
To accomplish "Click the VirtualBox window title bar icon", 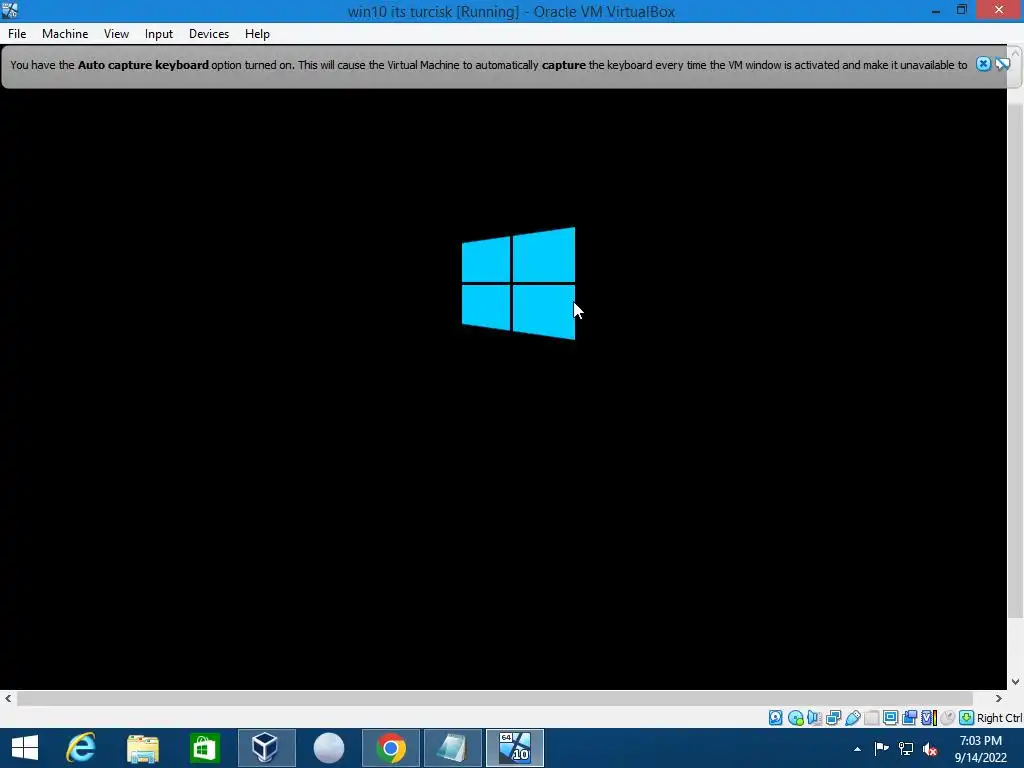I will 10,10.
